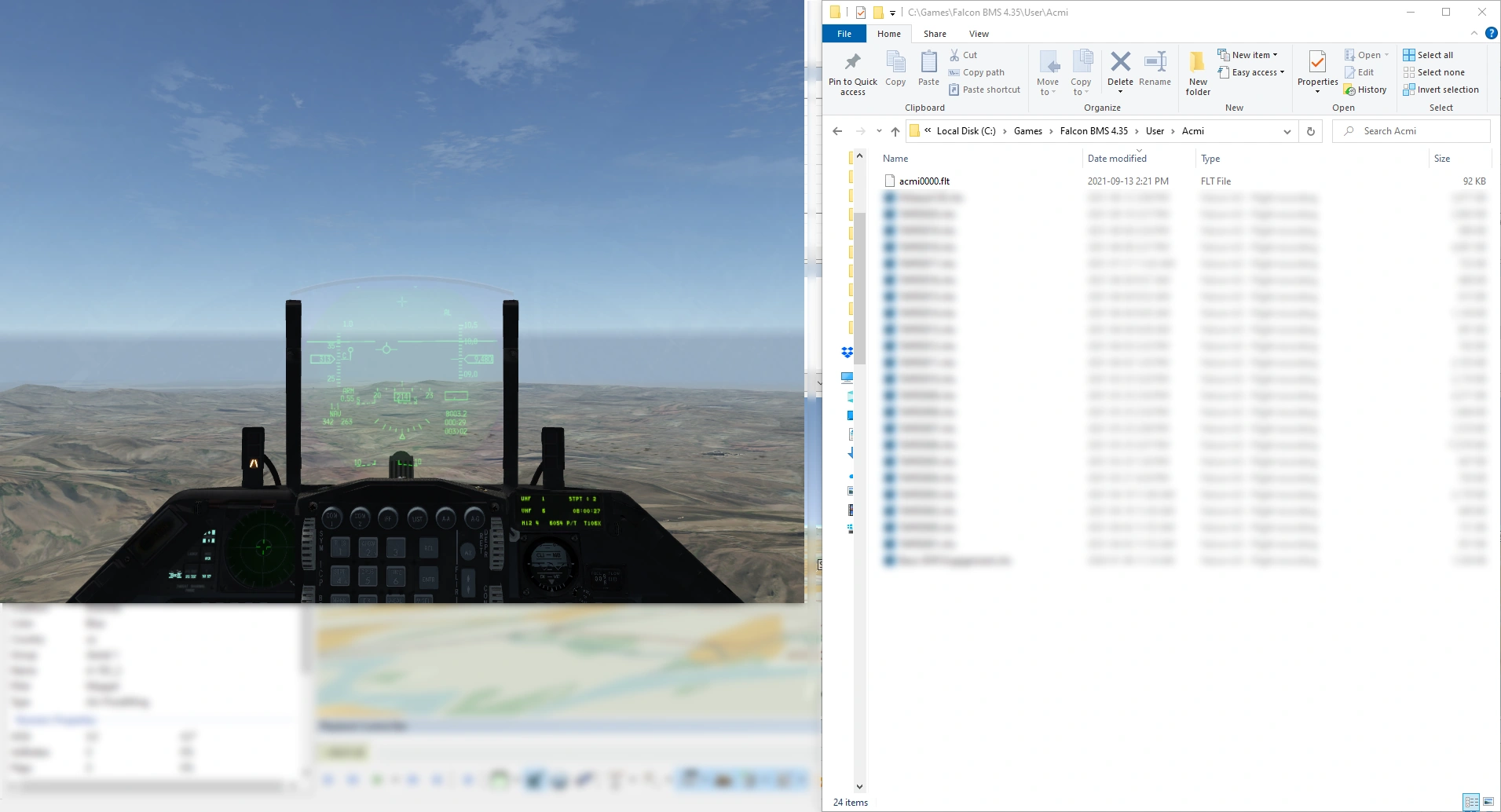Go back using the Back arrow
Image resolution: width=1501 pixels, height=812 pixels.
coord(837,131)
